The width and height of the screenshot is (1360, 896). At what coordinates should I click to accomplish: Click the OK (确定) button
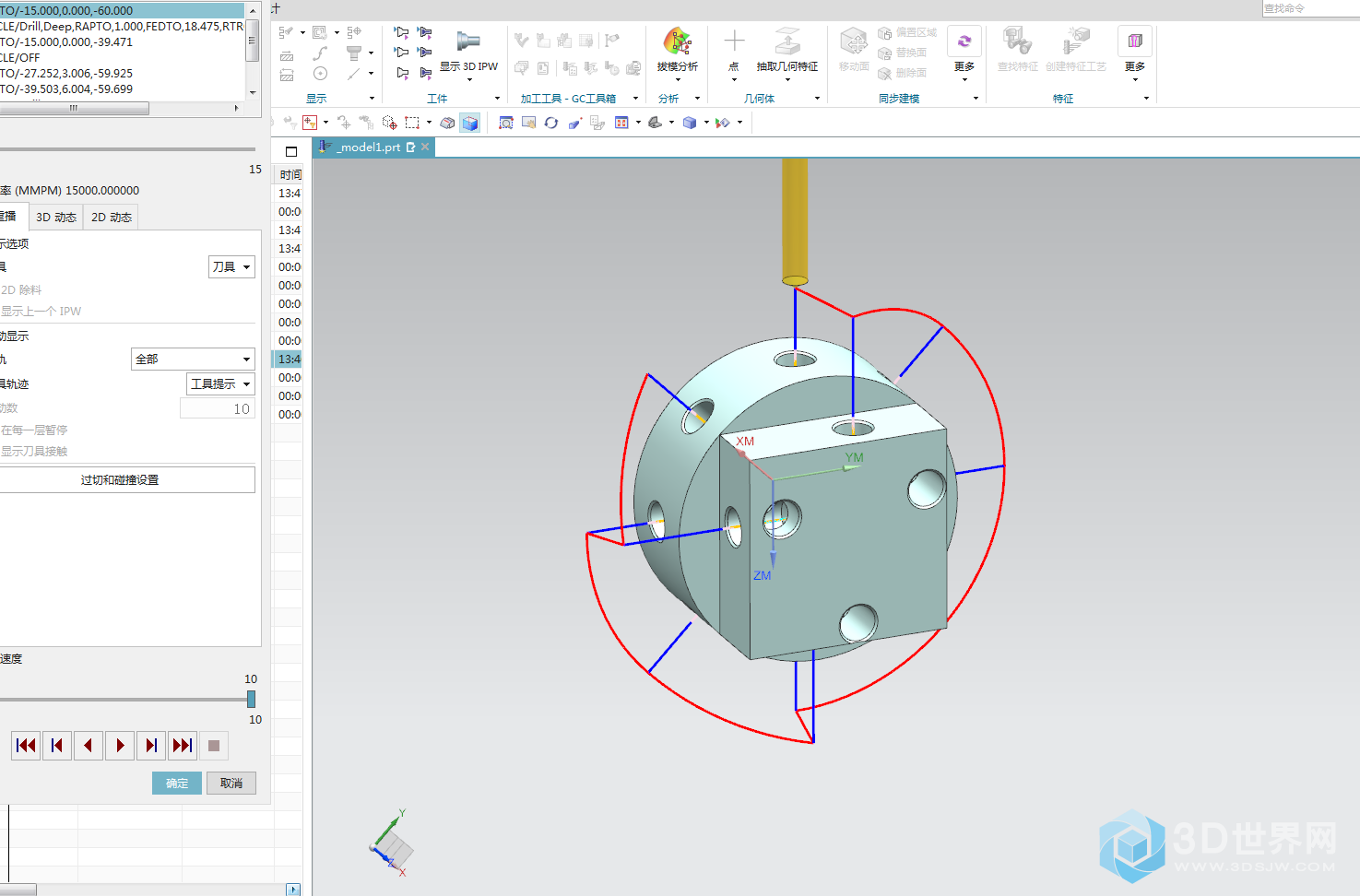click(x=177, y=784)
